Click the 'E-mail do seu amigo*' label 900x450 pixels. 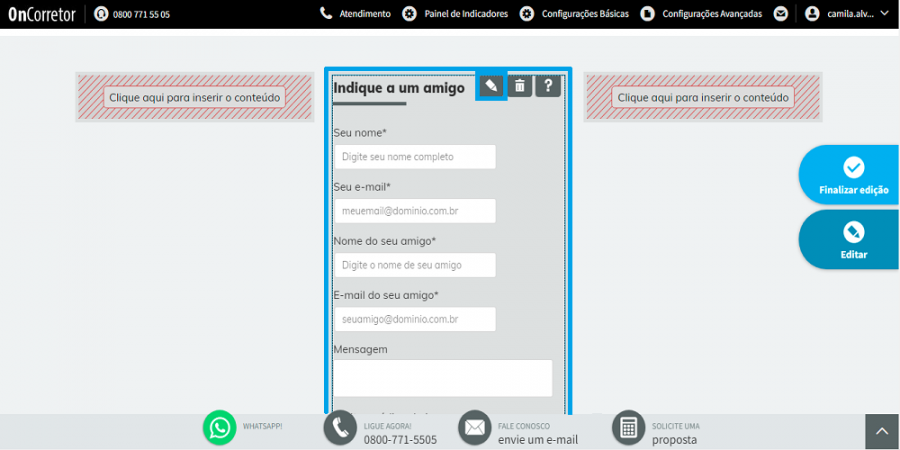point(386,295)
